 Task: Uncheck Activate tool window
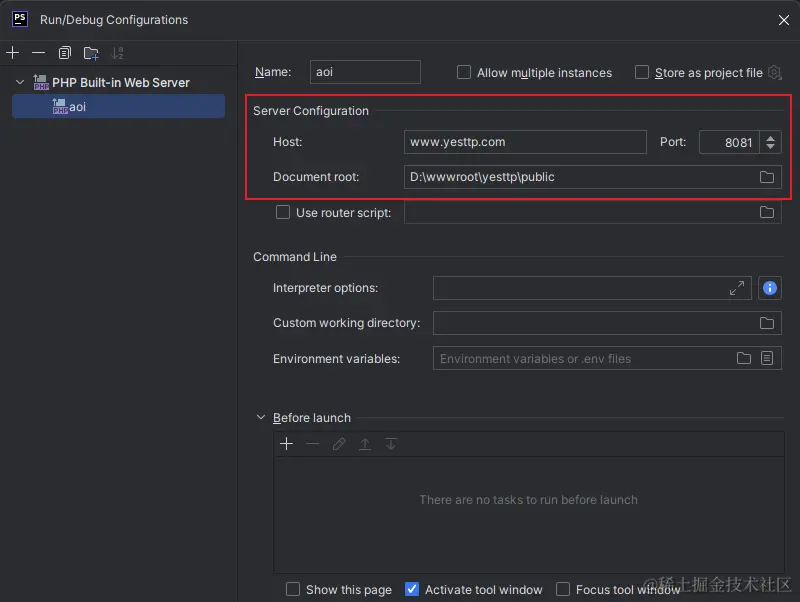click(412, 589)
